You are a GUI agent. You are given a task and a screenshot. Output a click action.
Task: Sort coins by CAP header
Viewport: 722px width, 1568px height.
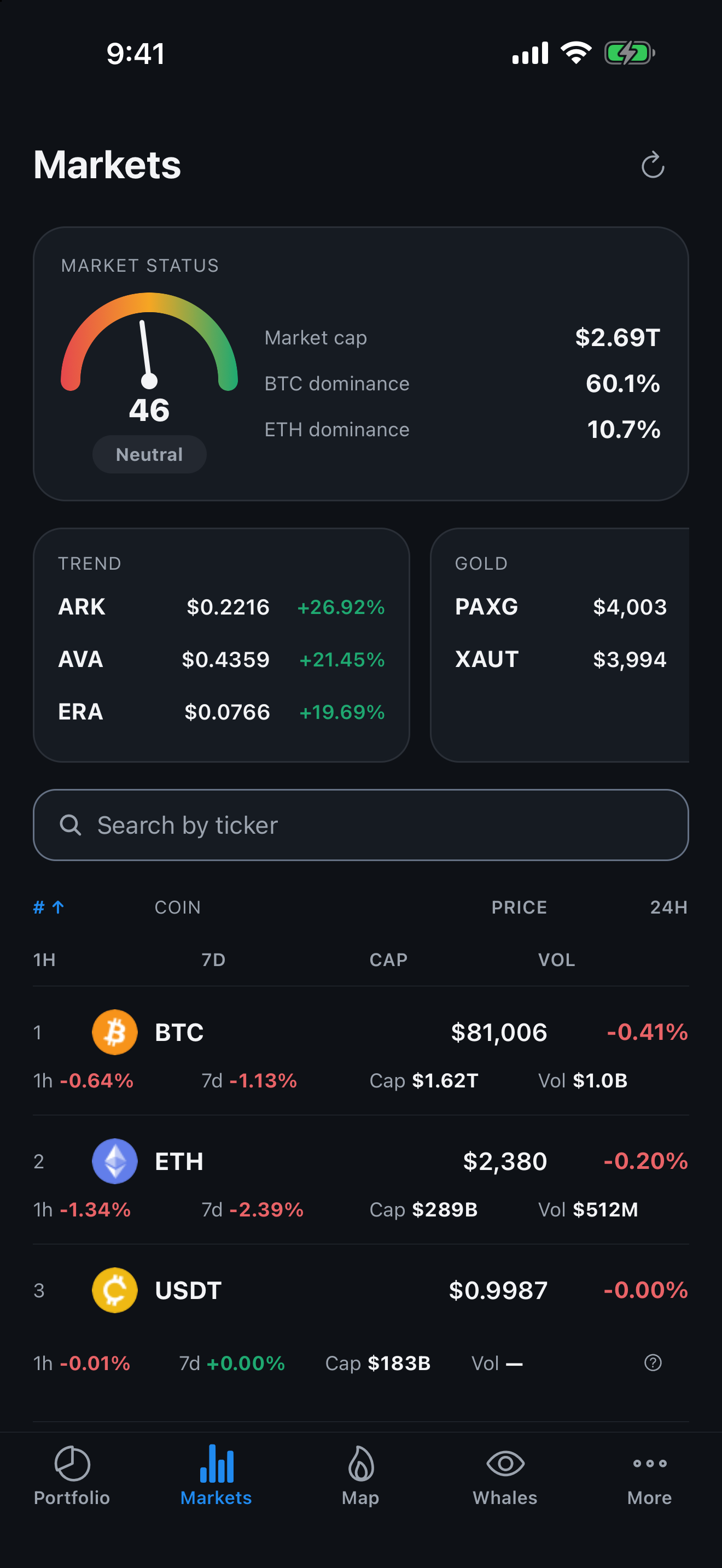pyautogui.click(x=388, y=959)
